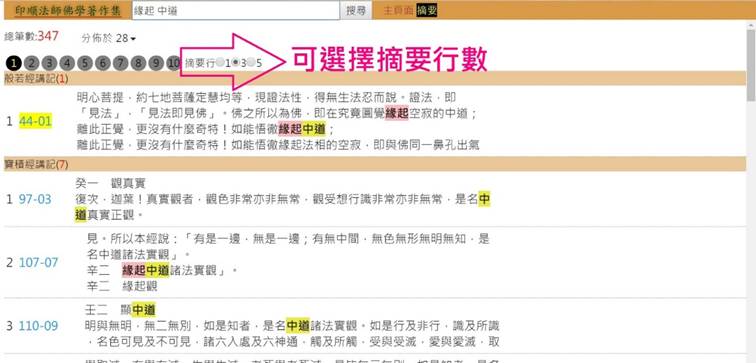Select the 摘要 tab
Image resolution: width=756 pixels, height=363 pixels.
(427, 11)
